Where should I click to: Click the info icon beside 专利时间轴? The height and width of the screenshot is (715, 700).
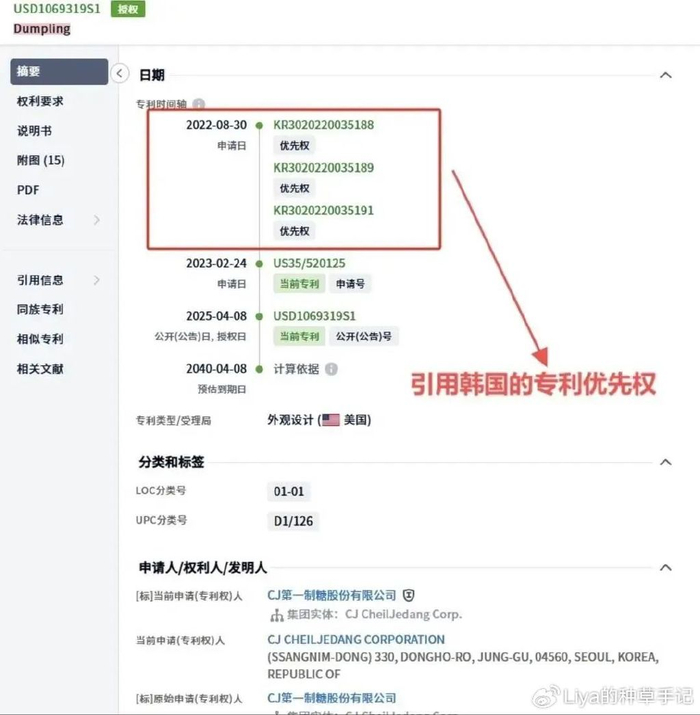[198, 104]
